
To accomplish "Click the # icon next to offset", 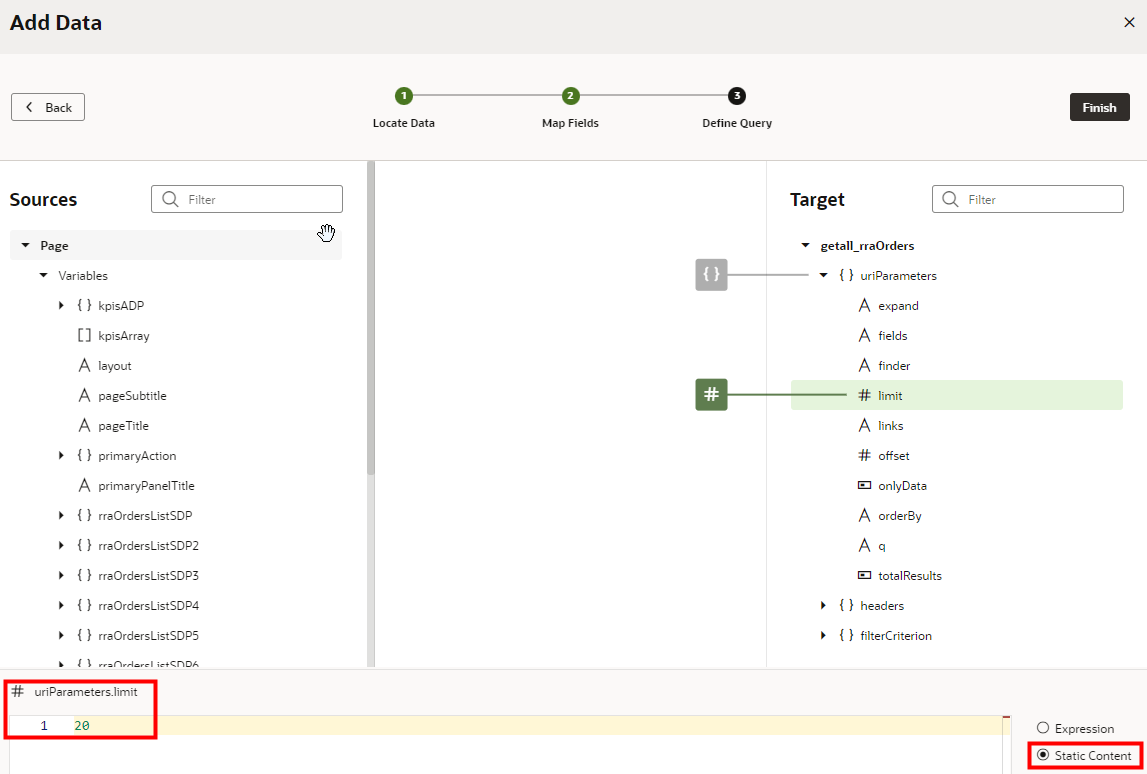I will point(862,455).
